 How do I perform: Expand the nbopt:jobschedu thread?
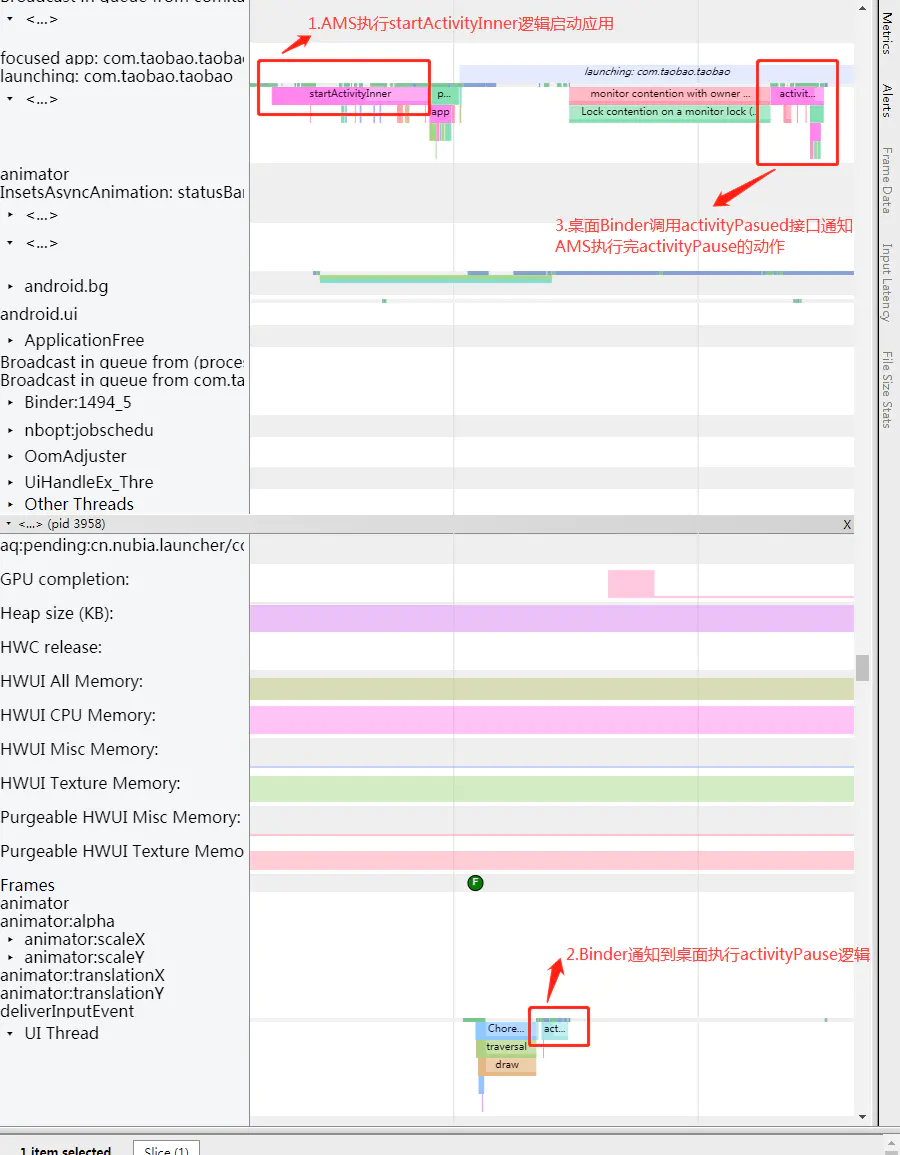(10, 430)
